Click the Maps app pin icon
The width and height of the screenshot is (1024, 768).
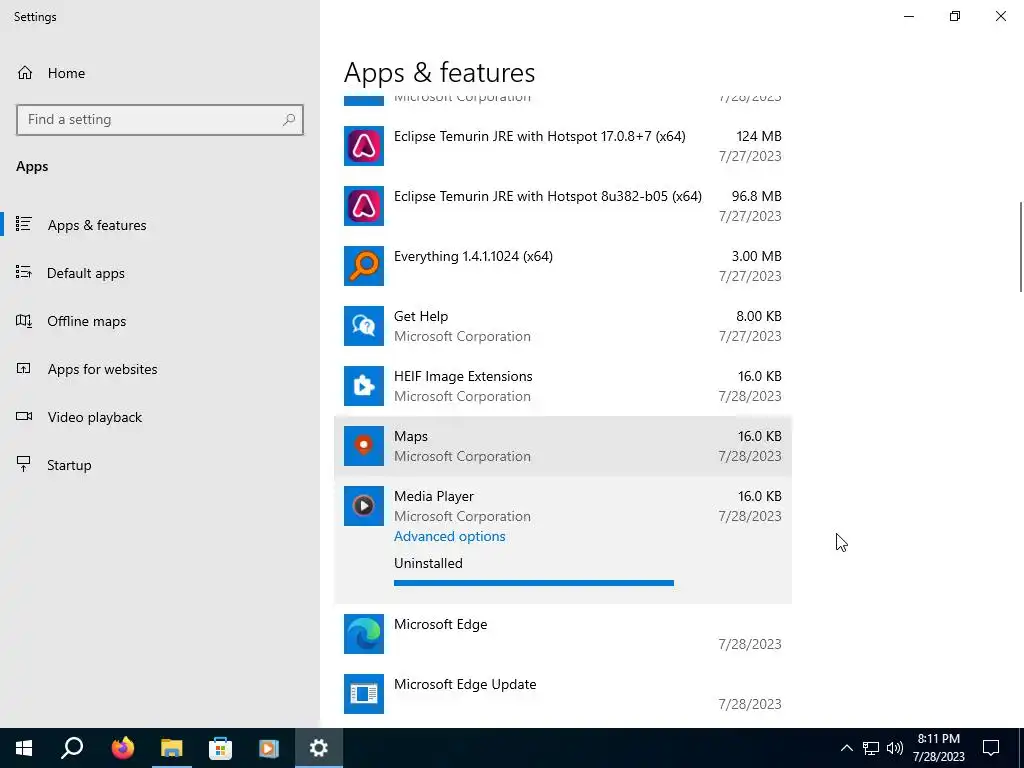364,446
